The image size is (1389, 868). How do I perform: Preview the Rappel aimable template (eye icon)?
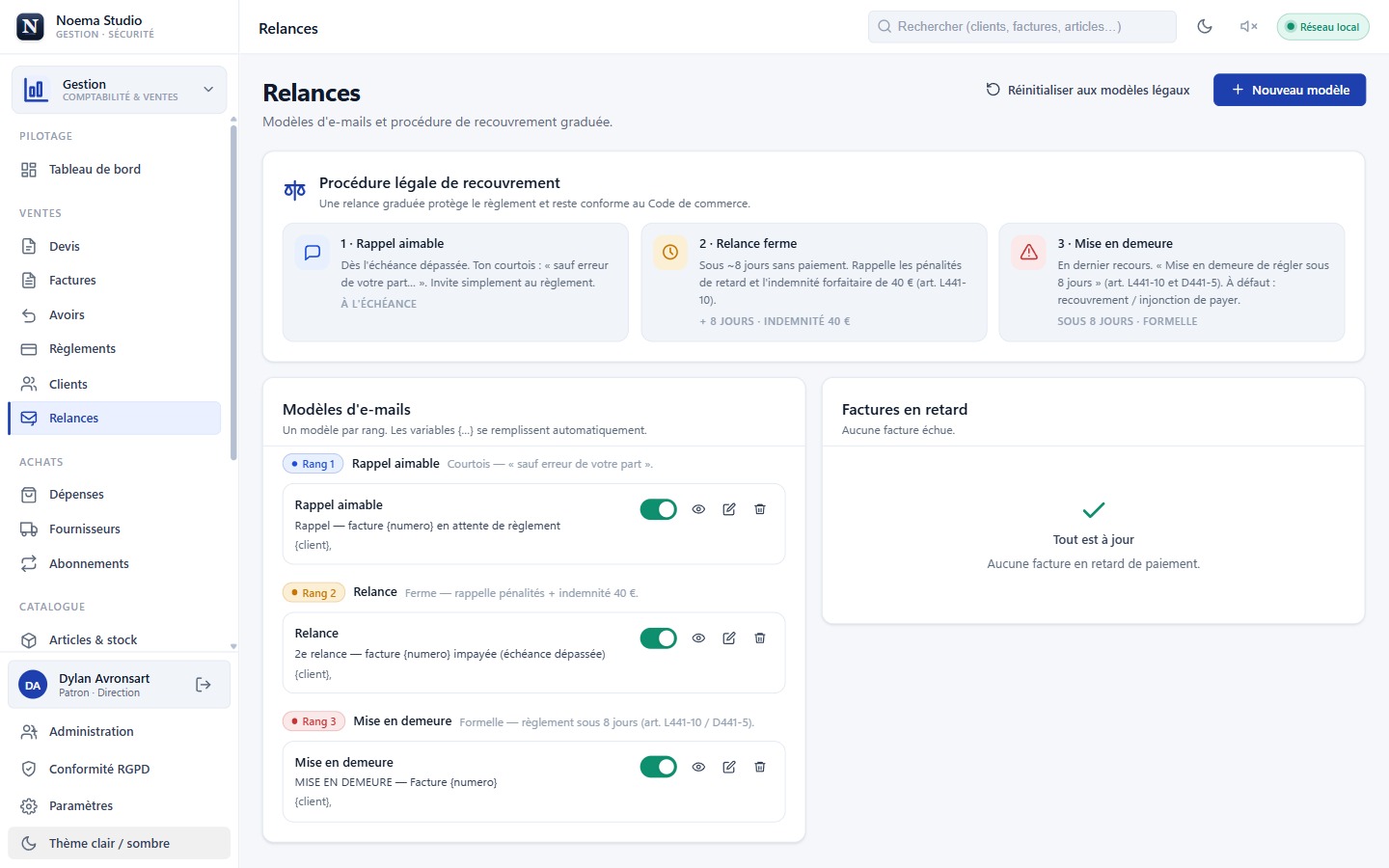point(699,509)
